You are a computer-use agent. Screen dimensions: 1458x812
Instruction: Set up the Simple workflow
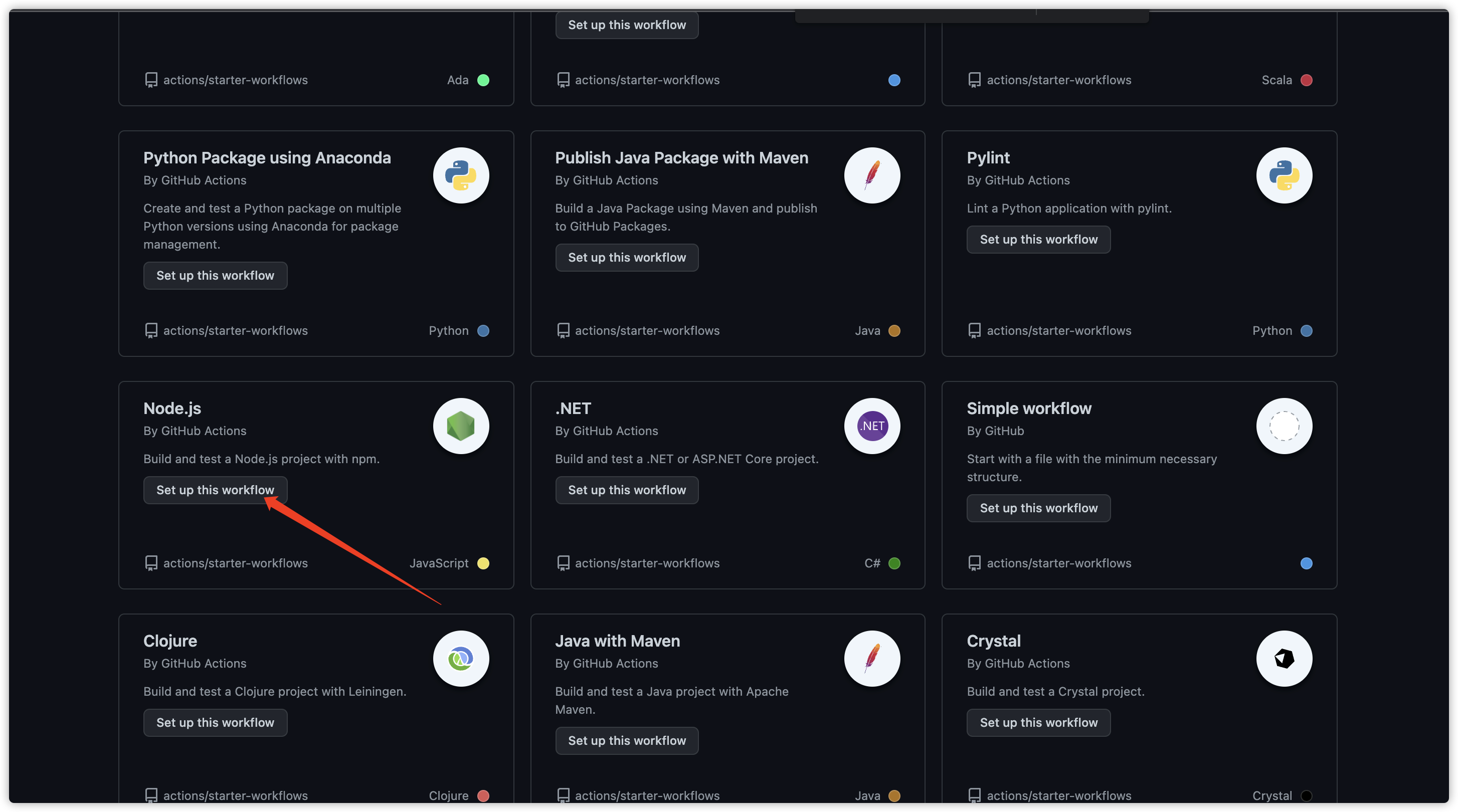pos(1038,508)
